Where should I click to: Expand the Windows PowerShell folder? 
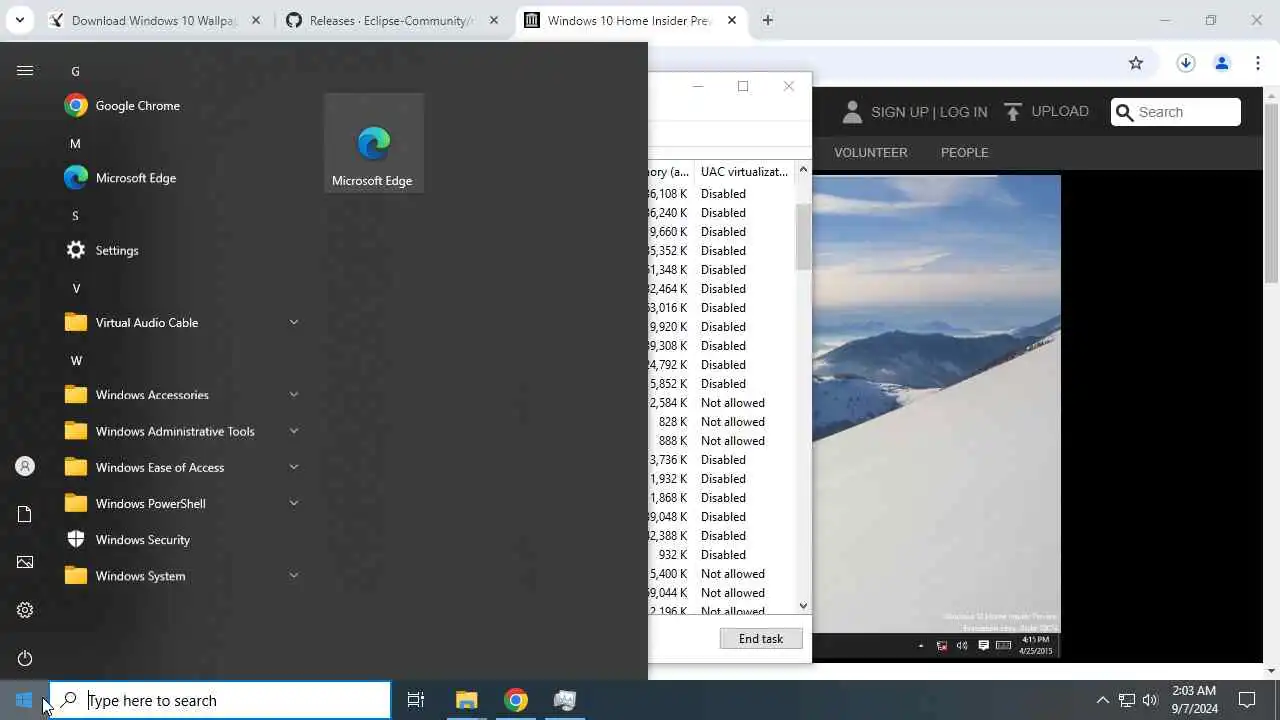pos(180,503)
